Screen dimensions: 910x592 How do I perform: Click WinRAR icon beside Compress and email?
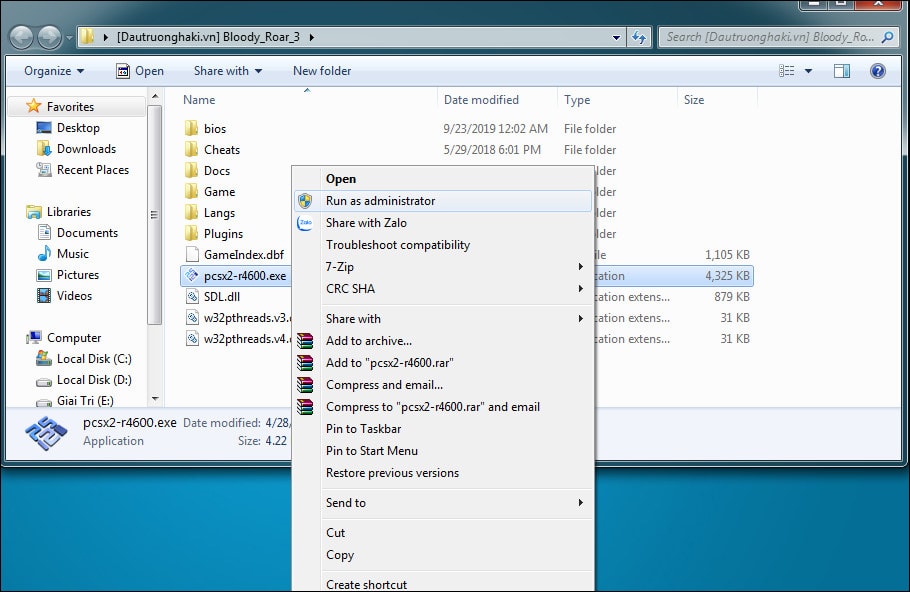[x=305, y=385]
